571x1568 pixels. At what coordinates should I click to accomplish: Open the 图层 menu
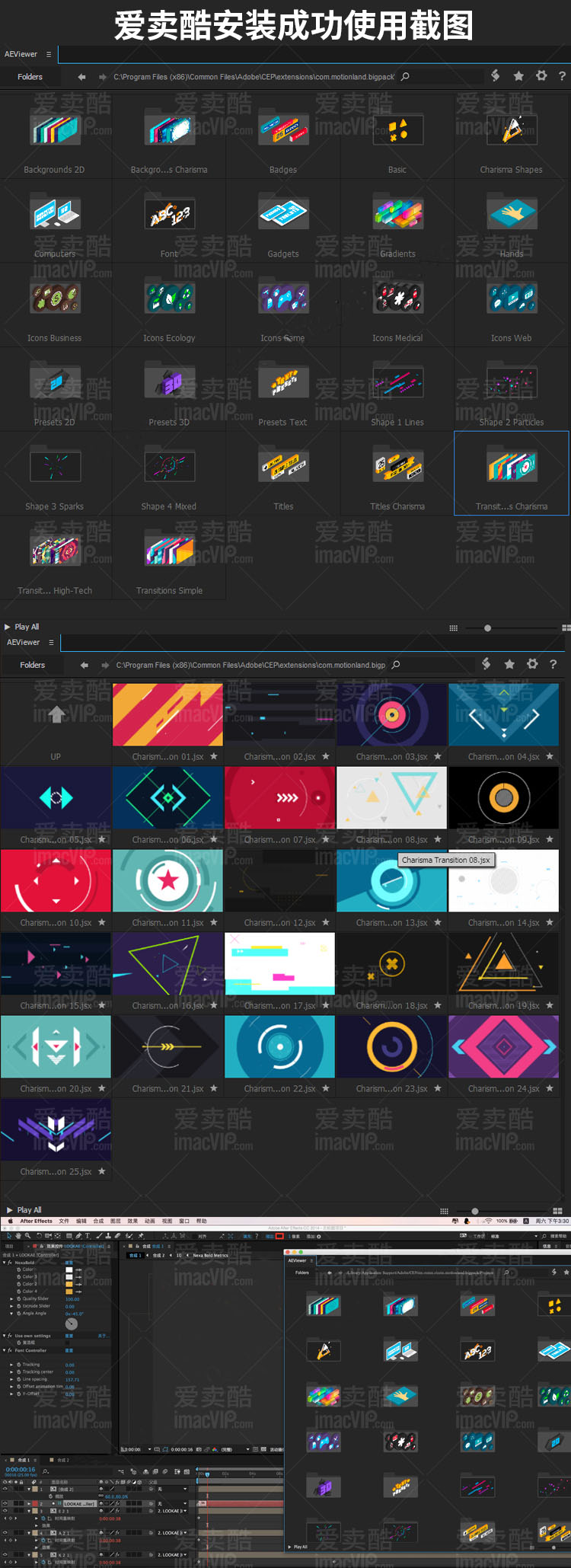point(115,1221)
